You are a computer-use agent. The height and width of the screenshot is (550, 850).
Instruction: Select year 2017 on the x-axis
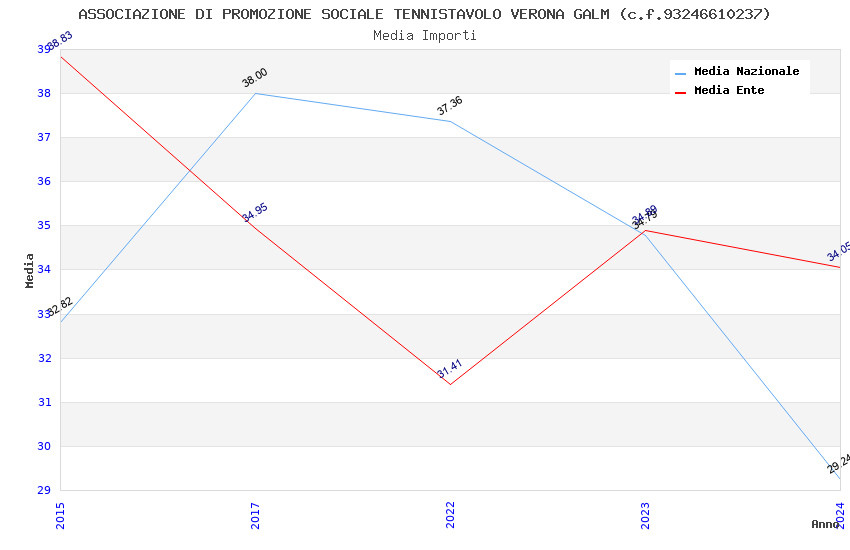[255, 514]
